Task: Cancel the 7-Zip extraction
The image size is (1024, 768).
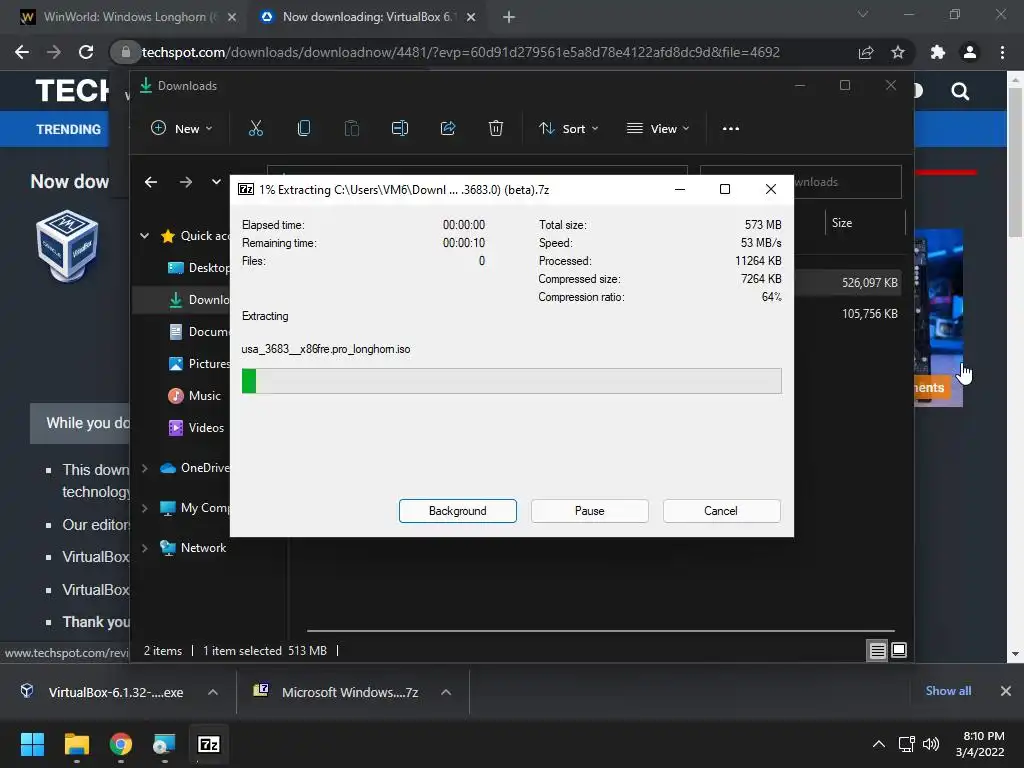Action: coord(721,511)
